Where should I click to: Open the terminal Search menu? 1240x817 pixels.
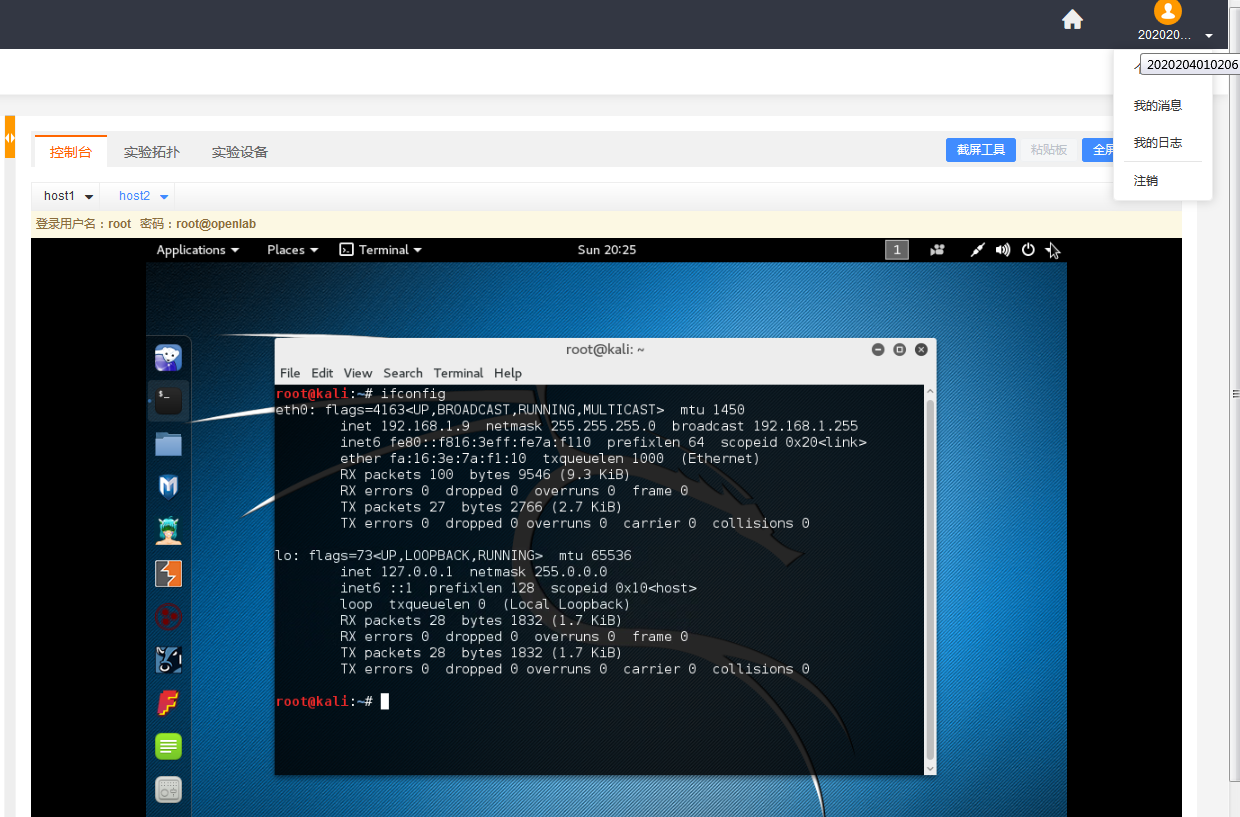[x=403, y=373]
